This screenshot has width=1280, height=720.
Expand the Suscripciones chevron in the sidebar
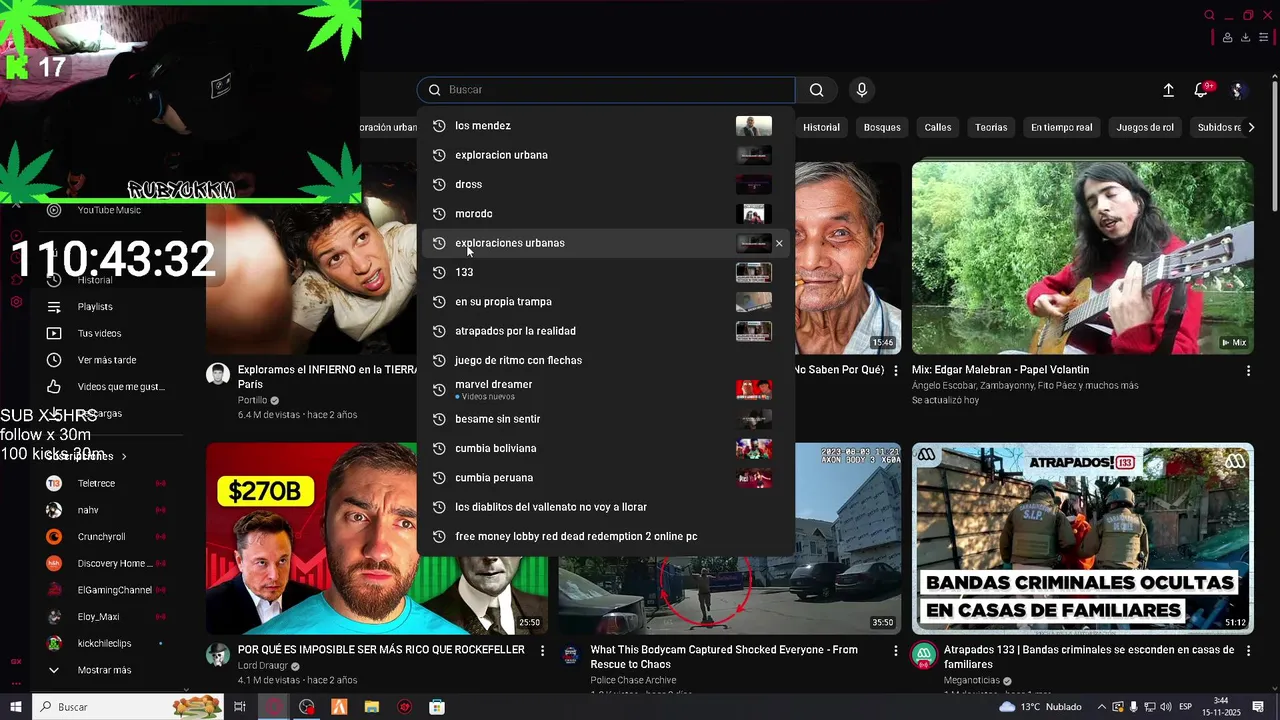coord(124,457)
